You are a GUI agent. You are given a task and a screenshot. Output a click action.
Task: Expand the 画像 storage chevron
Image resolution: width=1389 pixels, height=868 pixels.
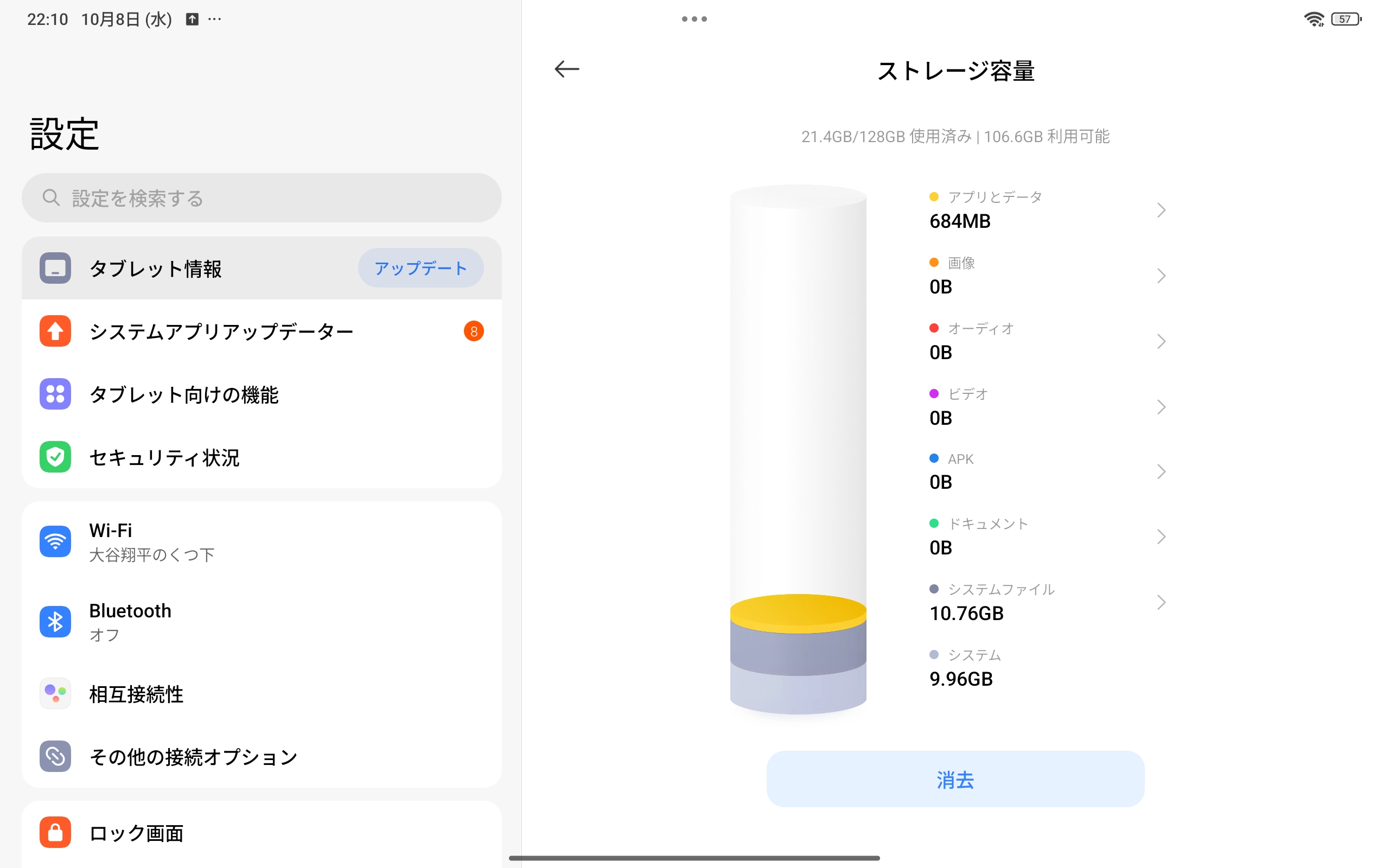(x=1161, y=276)
